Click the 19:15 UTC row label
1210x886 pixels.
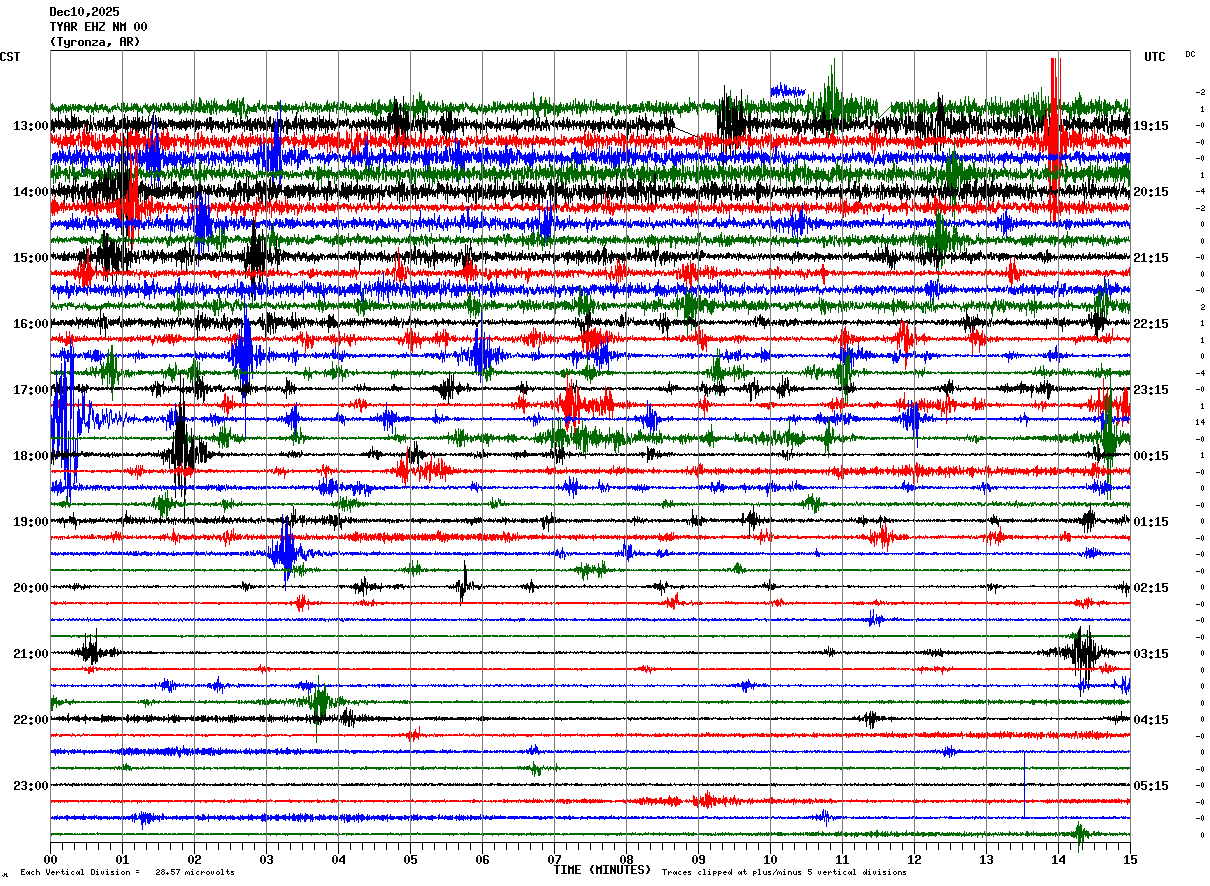click(1151, 126)
